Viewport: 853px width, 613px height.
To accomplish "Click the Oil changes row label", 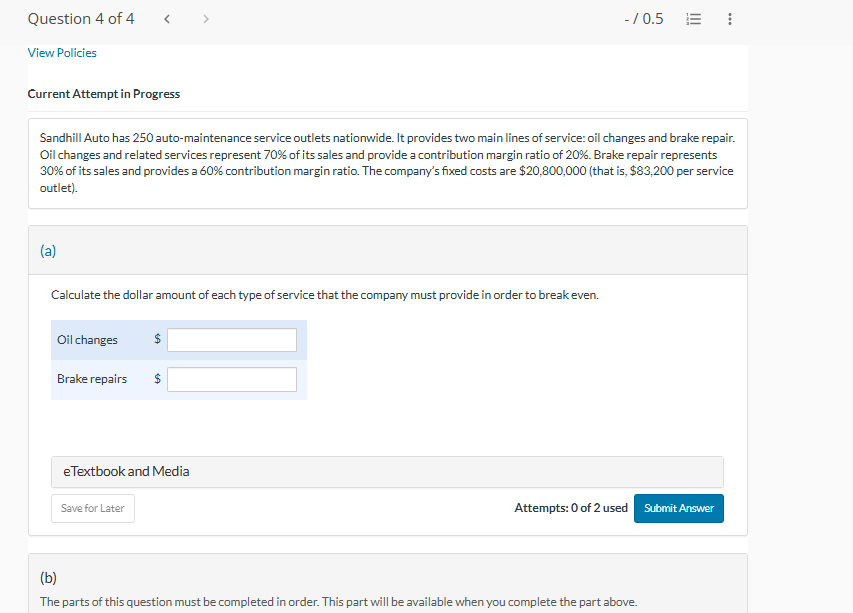I will 88,340.
